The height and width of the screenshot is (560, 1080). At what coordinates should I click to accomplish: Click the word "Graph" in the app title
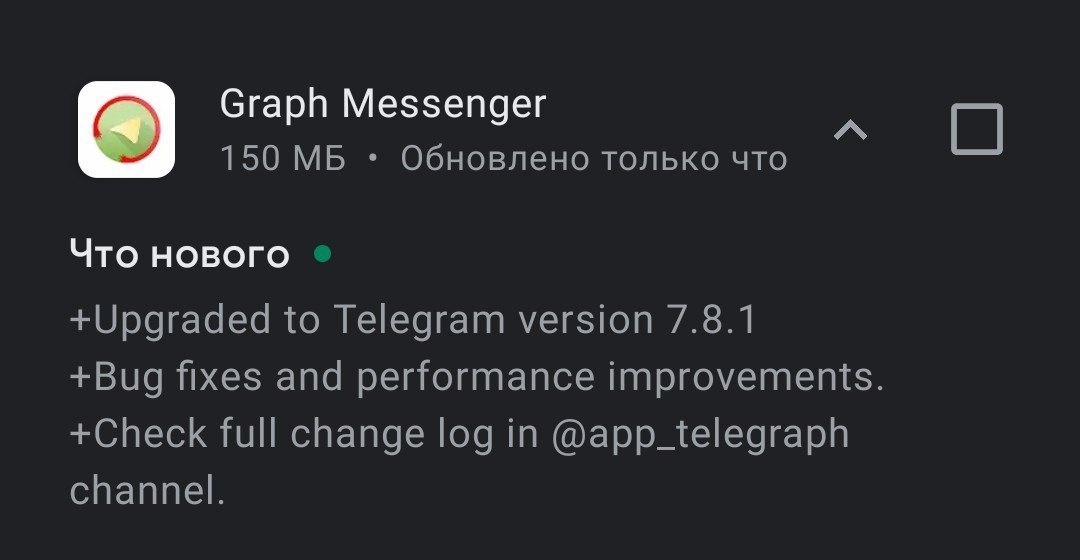274,104
